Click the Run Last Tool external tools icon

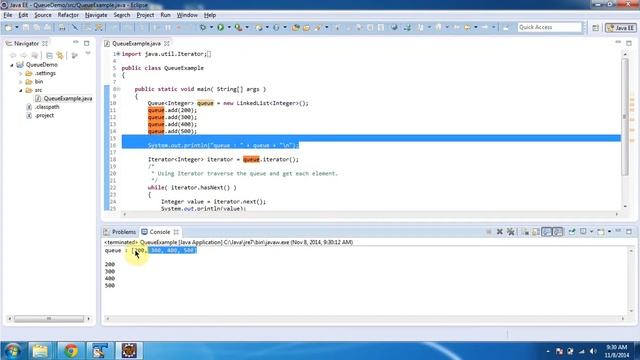[x=238, y=27]
